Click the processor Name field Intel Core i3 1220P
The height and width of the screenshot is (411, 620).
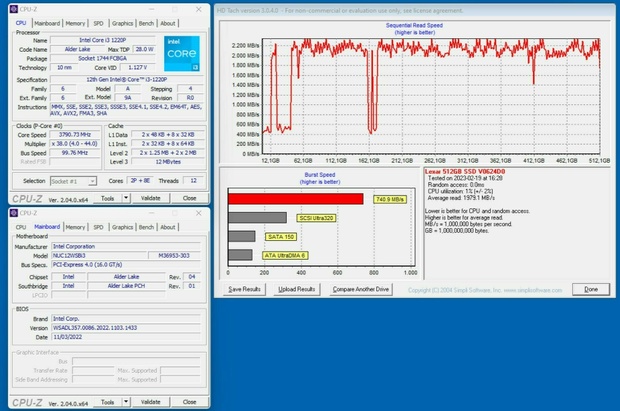(103, 40)
